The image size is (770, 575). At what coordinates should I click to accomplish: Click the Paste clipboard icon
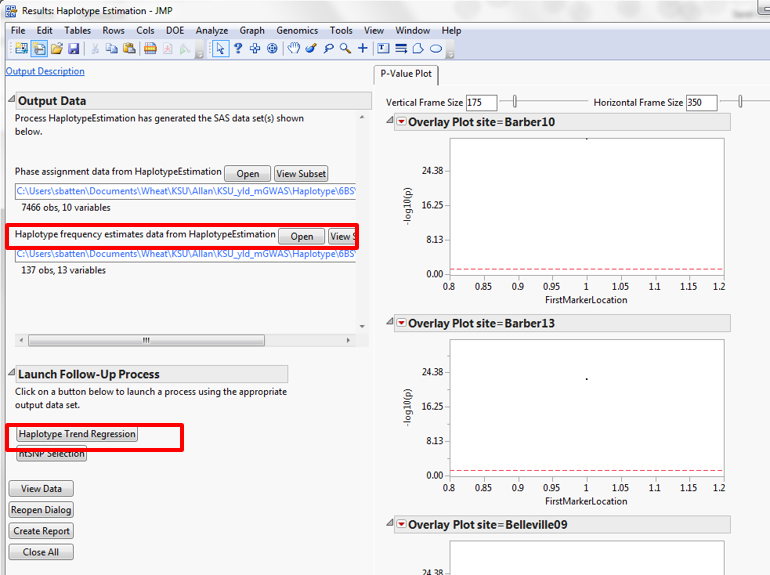tap(129, 48)
